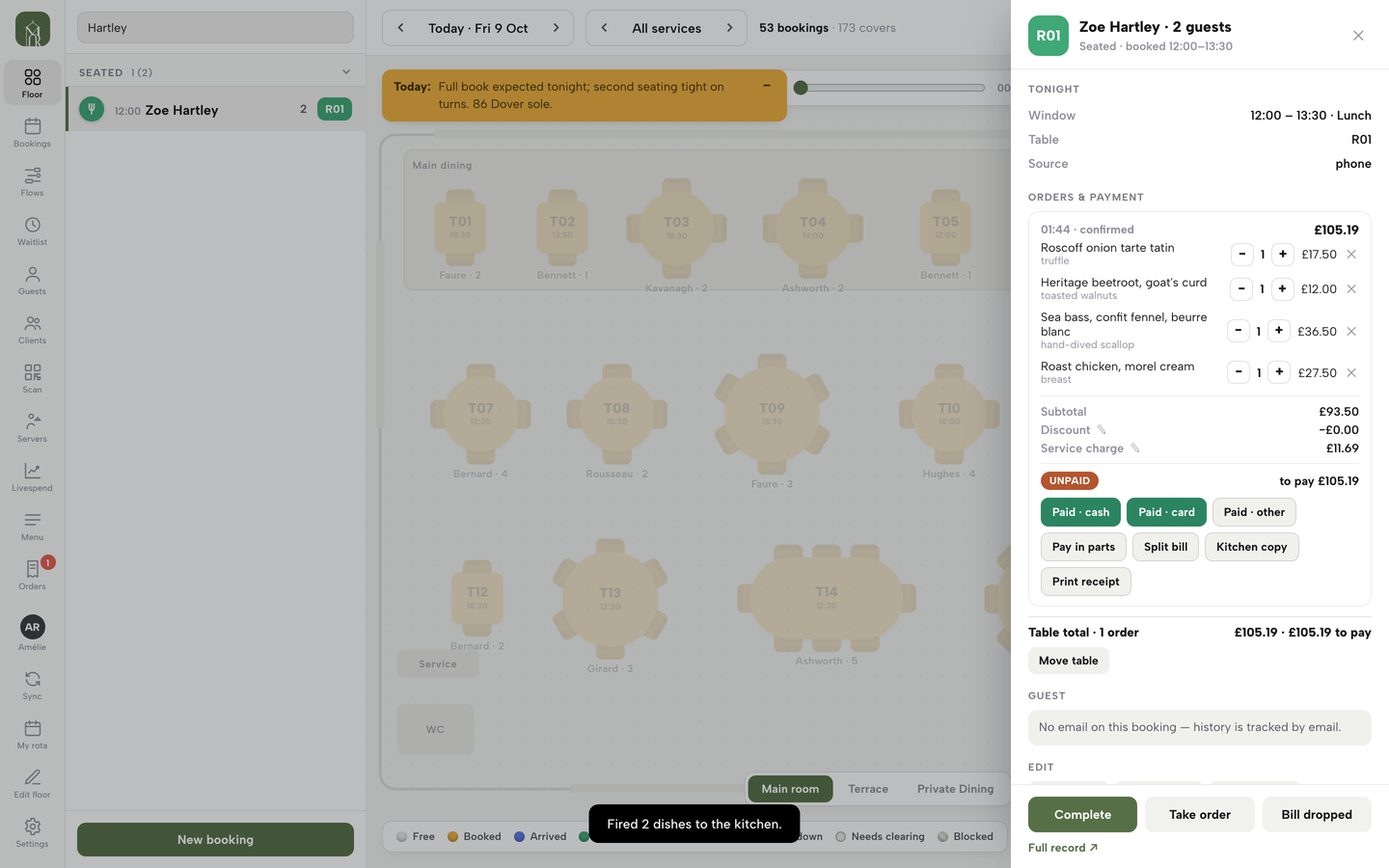Remove Roscoff onion tarte tatin item
The width and height of the screenshot is (1389, 868).
pyautogui.click(x=1351, y=255)
